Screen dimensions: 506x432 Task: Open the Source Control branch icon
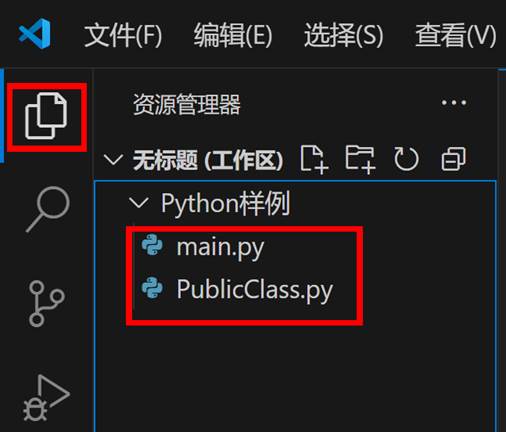[x=46, y=303]
